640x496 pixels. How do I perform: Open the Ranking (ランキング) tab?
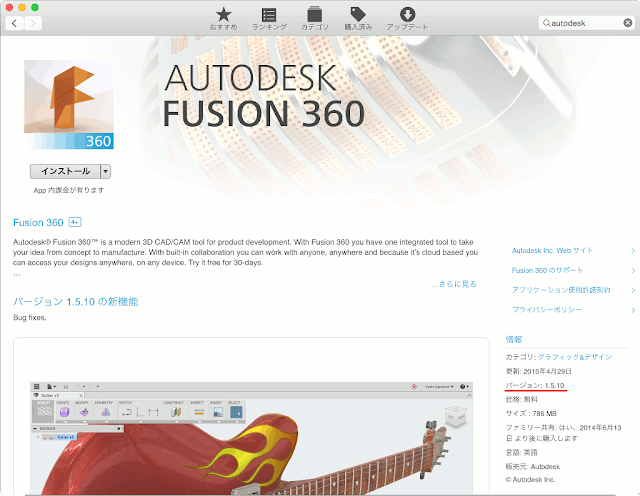coord(269,19)
